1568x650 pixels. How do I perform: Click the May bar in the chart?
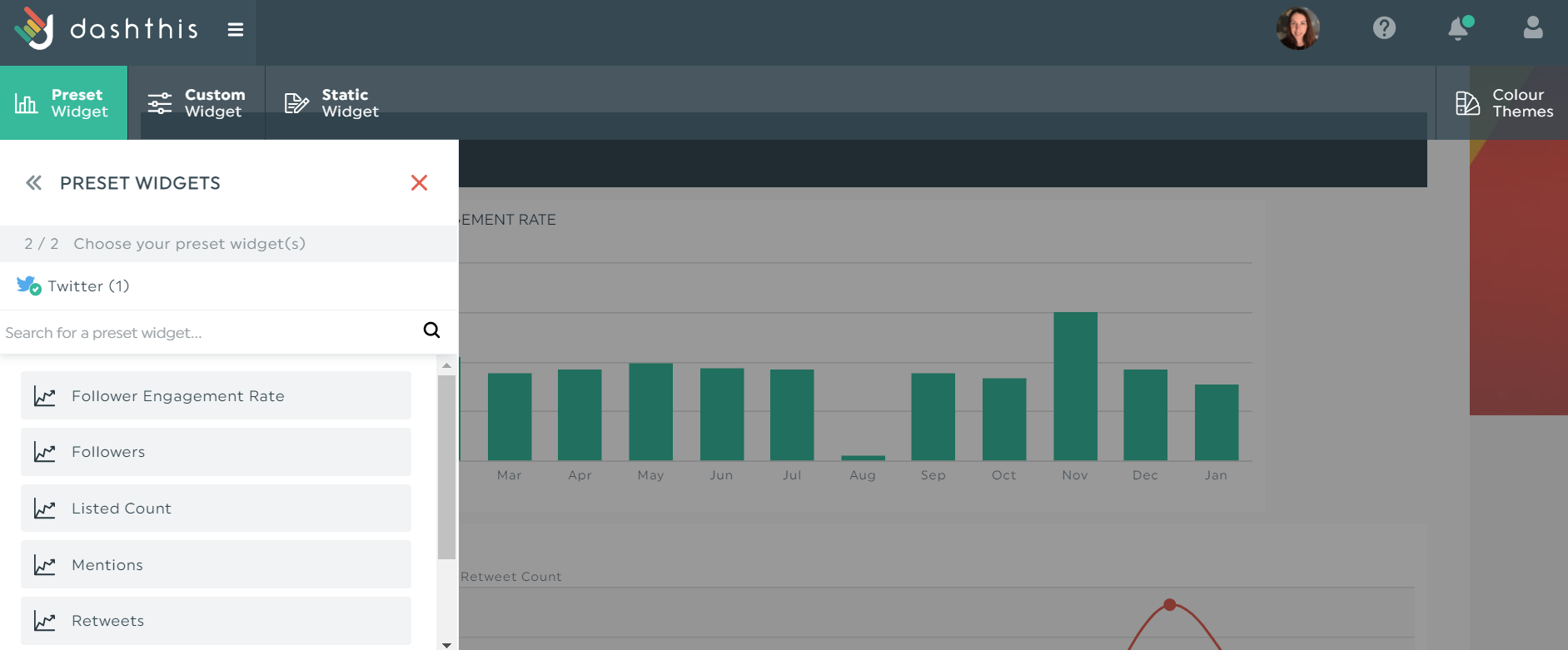(x=650, y=412)
